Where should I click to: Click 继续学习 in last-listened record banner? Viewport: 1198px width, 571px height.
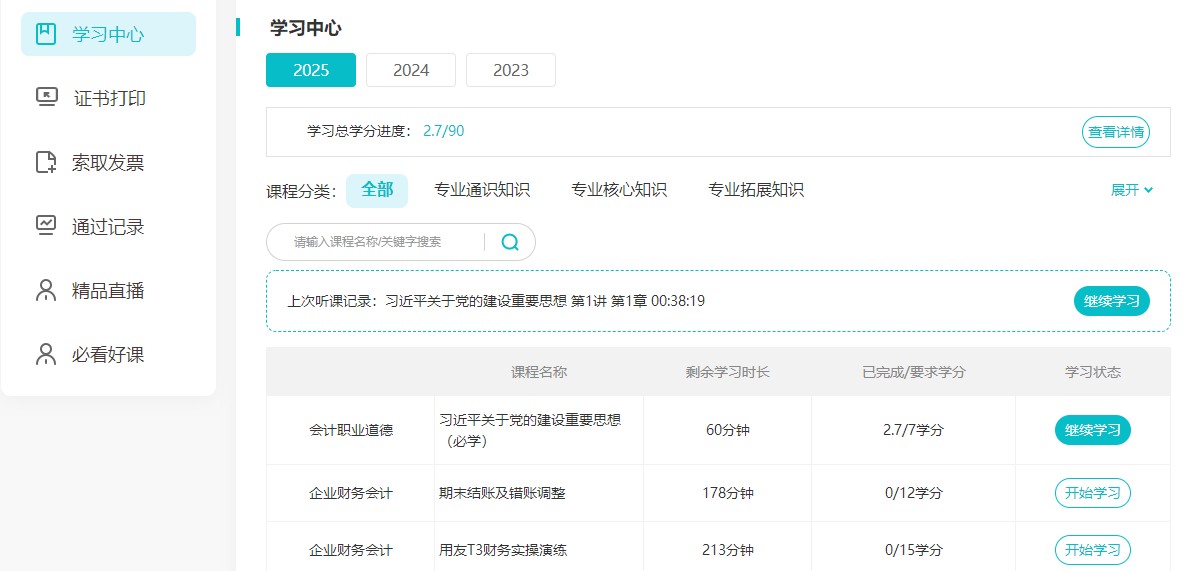pyautogui.click(x=1111, y=301)
